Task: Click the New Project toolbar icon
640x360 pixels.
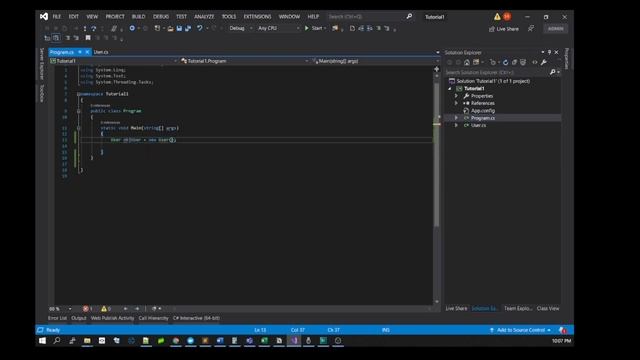Action: pyautogui.click(x=158, y=28)
